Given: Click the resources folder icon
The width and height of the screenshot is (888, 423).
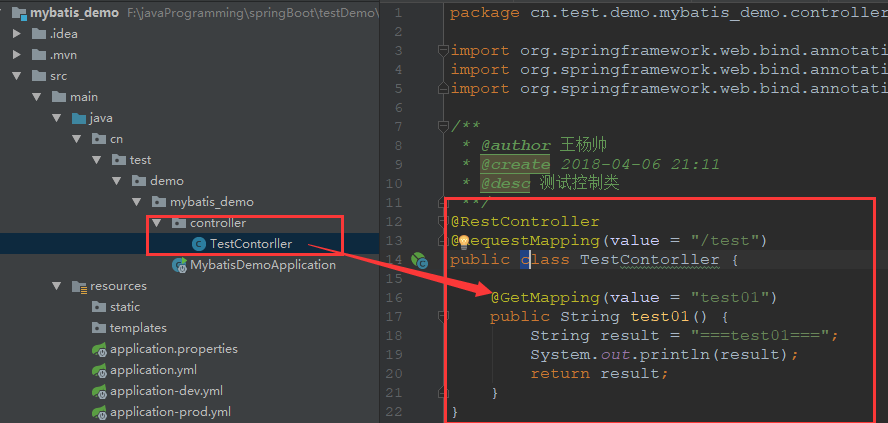Looking at the screenshot, I should pyautogui.click(x=79, y=286).
